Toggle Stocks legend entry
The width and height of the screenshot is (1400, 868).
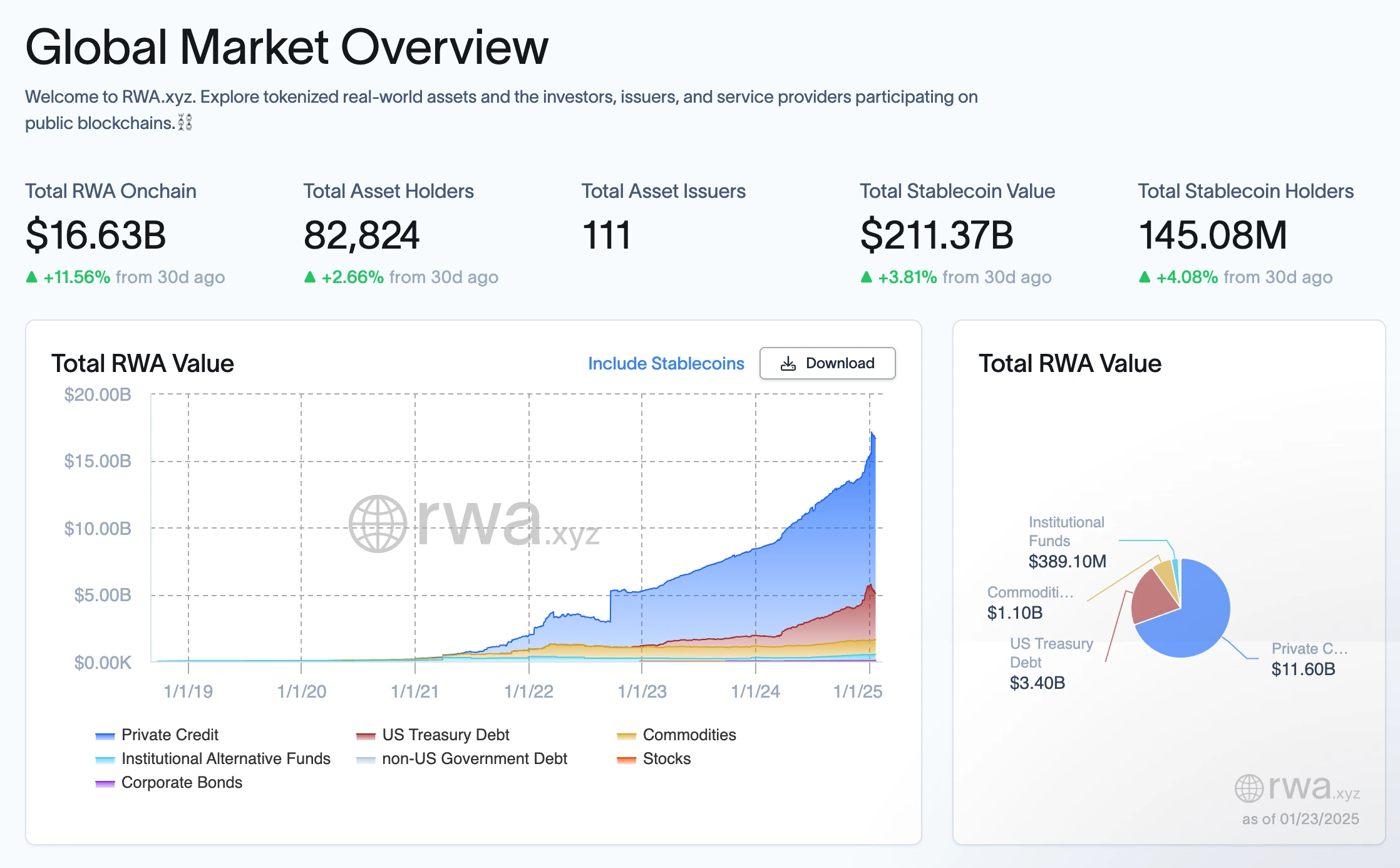pos(666,758)
